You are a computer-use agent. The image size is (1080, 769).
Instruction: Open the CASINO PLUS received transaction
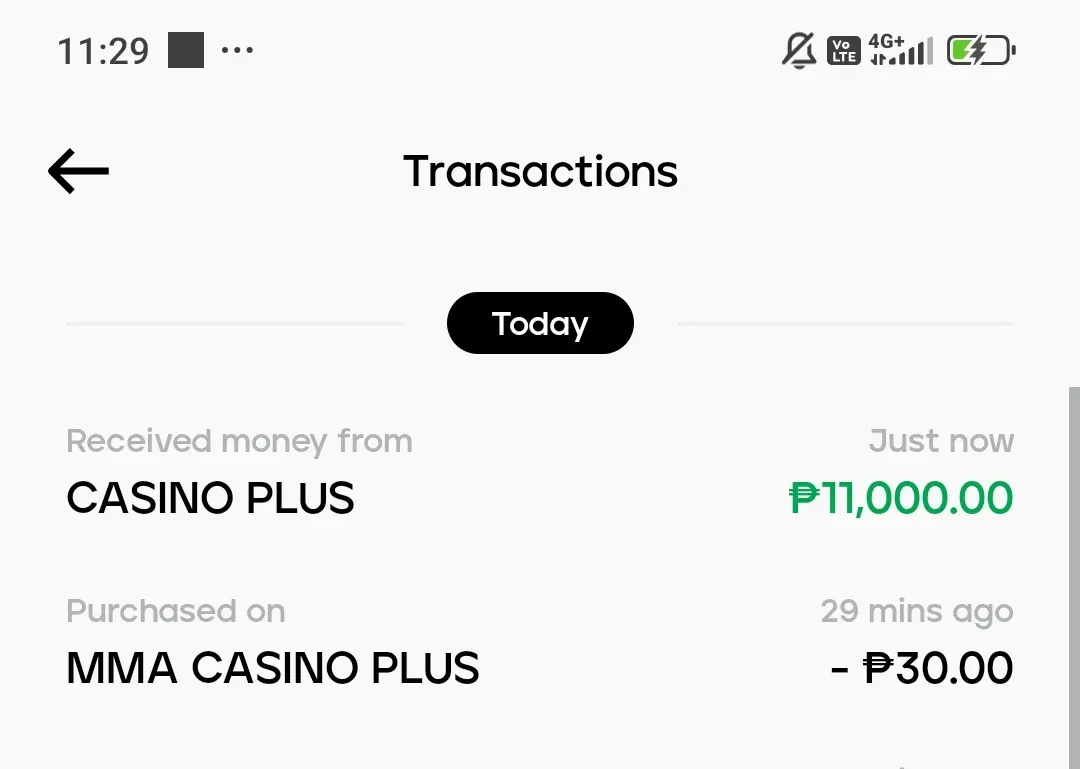[x=540, y=472]
